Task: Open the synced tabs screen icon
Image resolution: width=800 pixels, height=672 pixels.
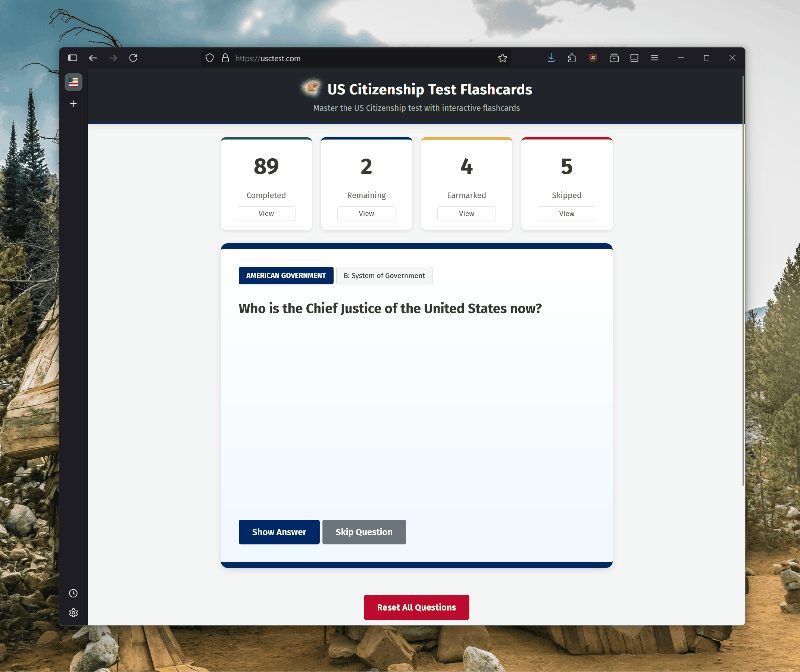Action: click(634, 58)
